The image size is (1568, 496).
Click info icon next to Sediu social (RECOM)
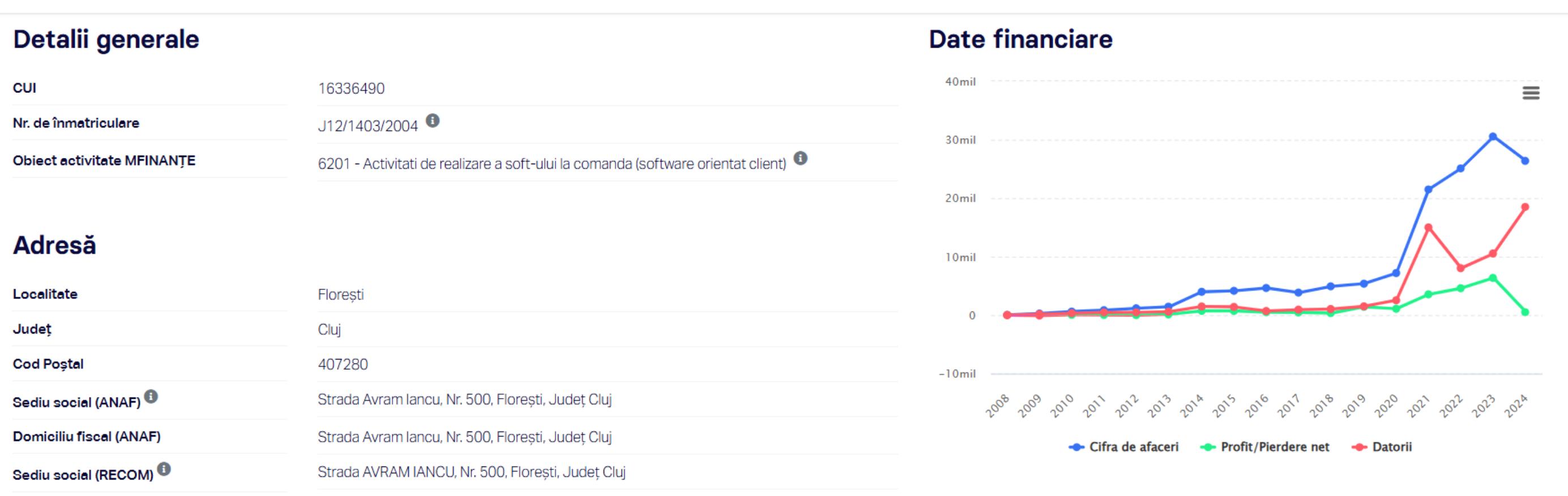click(x=164, y=469)
